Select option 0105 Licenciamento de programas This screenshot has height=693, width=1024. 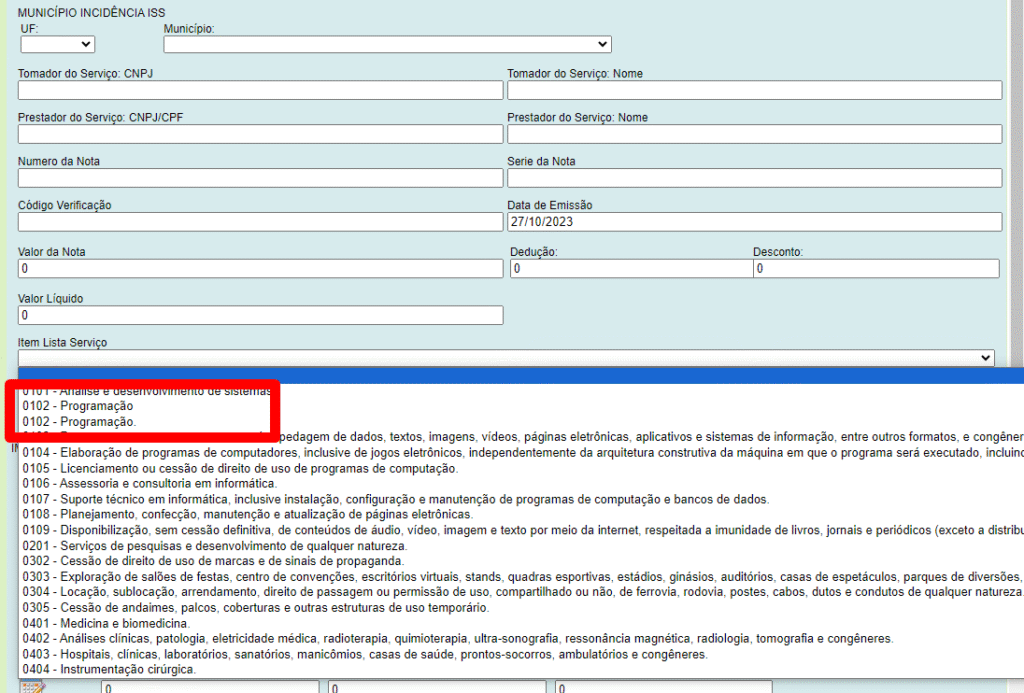(x=240, y=469)
